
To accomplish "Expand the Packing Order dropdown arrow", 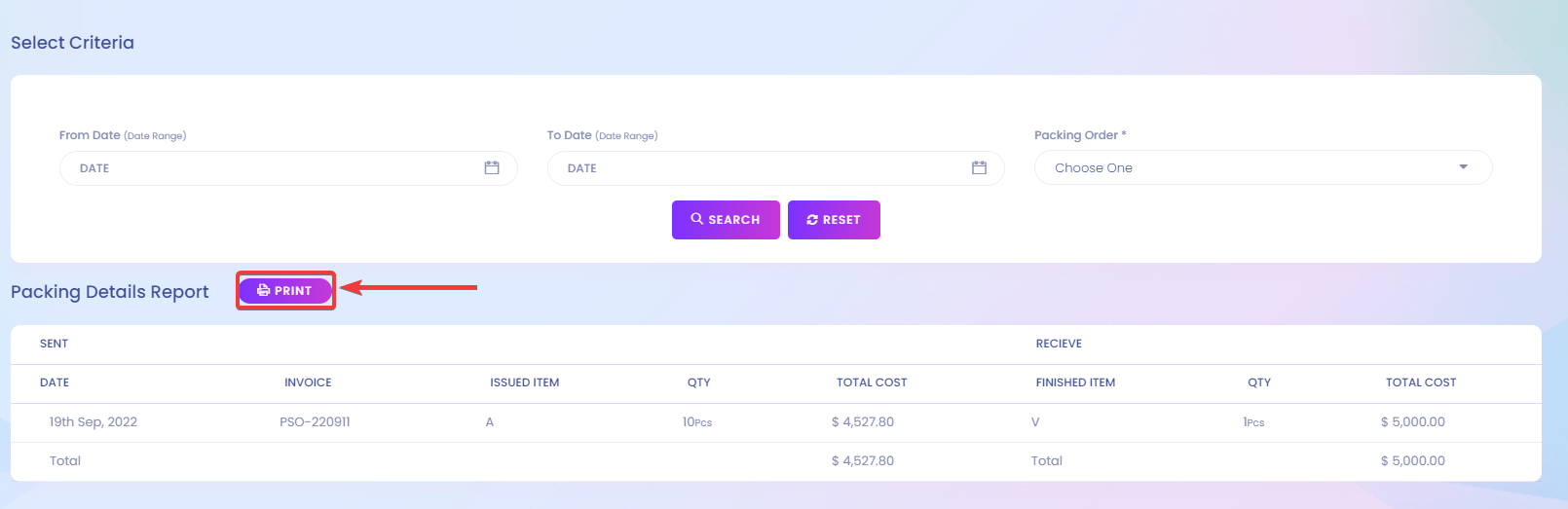I will (x=1463, y=167).
